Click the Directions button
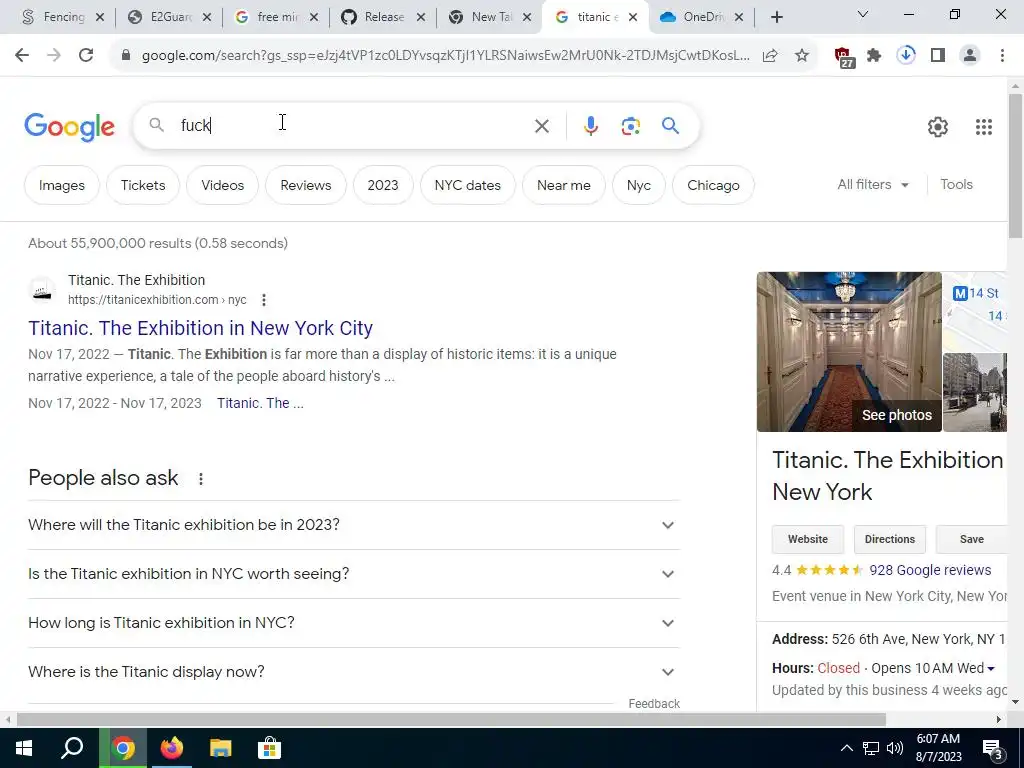Image resolution: width=1024 pixels, height=768 pixels. [x=889, y=539]
